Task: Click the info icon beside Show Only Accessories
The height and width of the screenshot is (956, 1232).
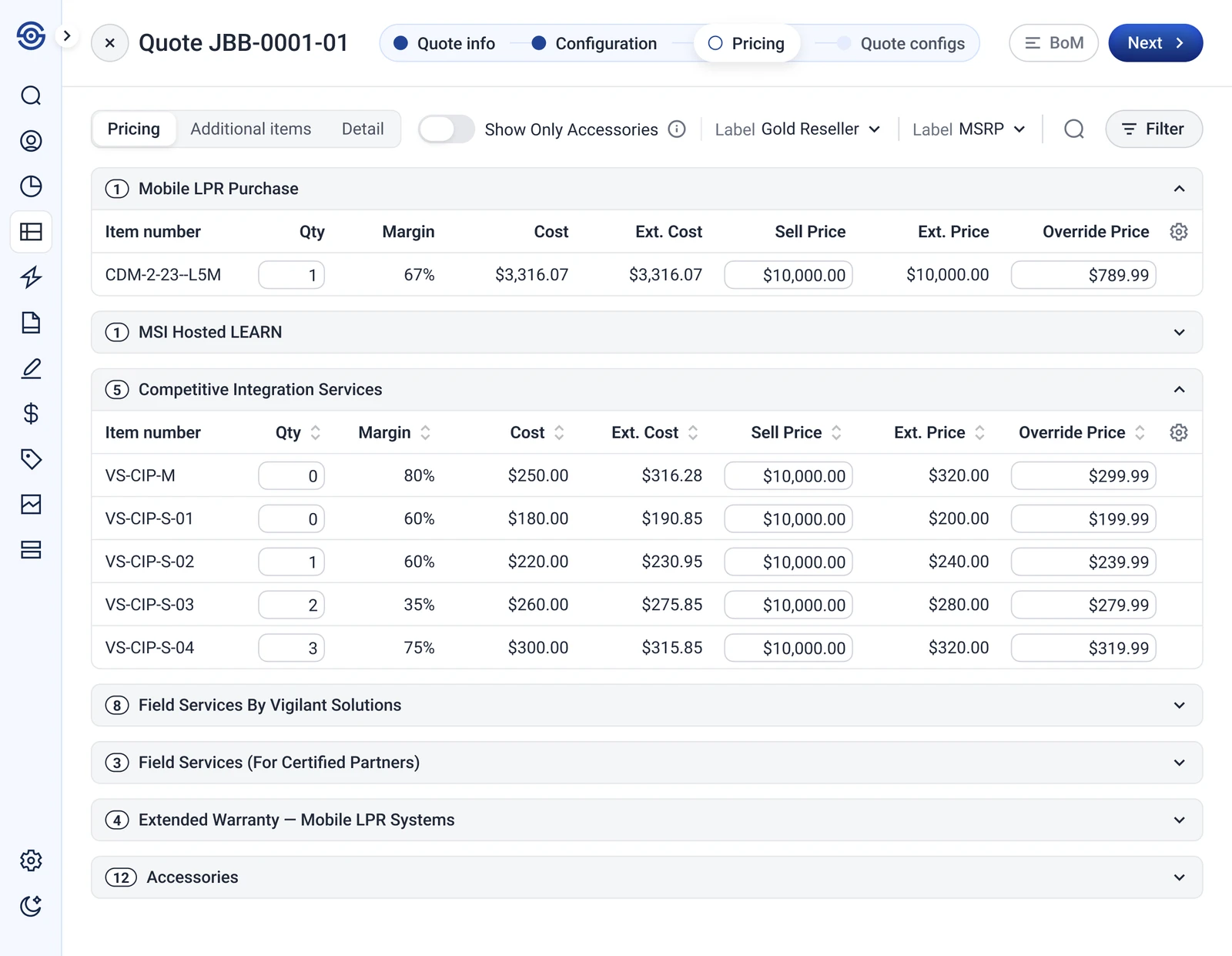Action: (x=677, y=129)
